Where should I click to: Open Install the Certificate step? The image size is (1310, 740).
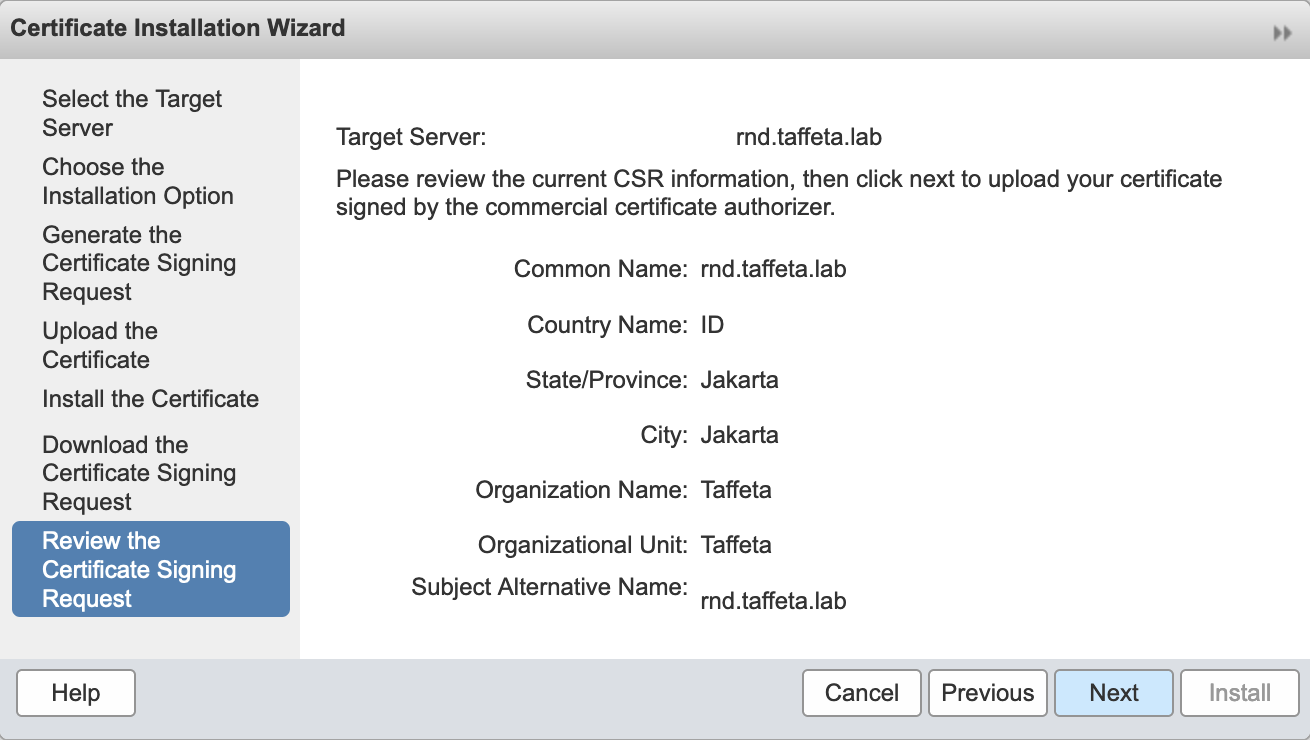pyautogui.click(x=150, y=399)
